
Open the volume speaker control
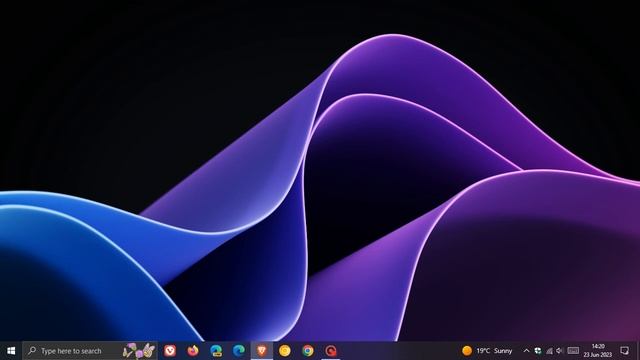point(560,351)
